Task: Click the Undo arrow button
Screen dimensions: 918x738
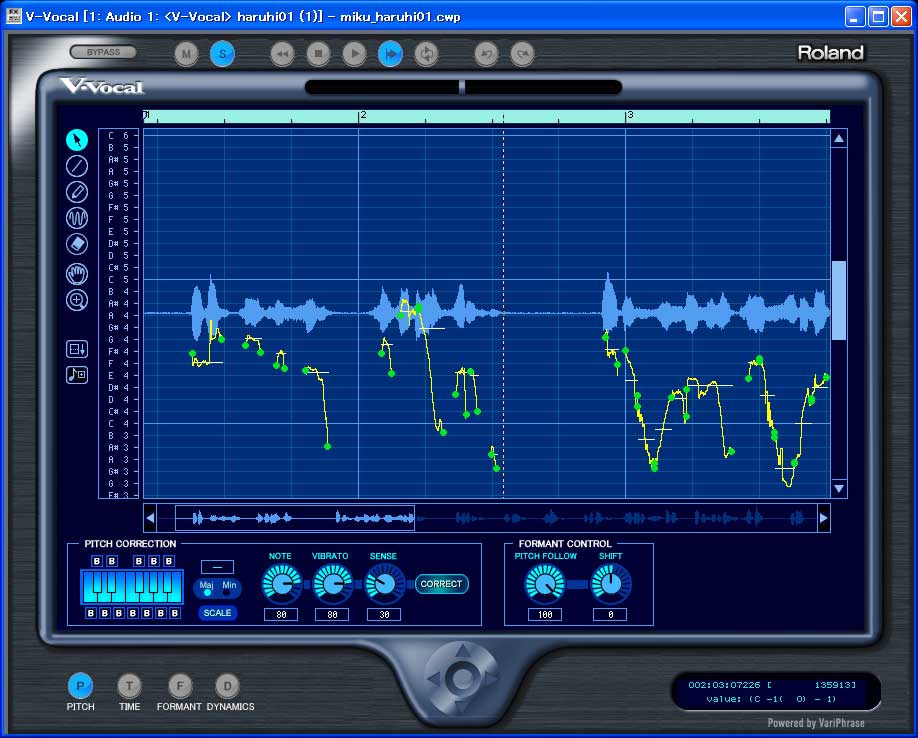Action: (487, 54)
